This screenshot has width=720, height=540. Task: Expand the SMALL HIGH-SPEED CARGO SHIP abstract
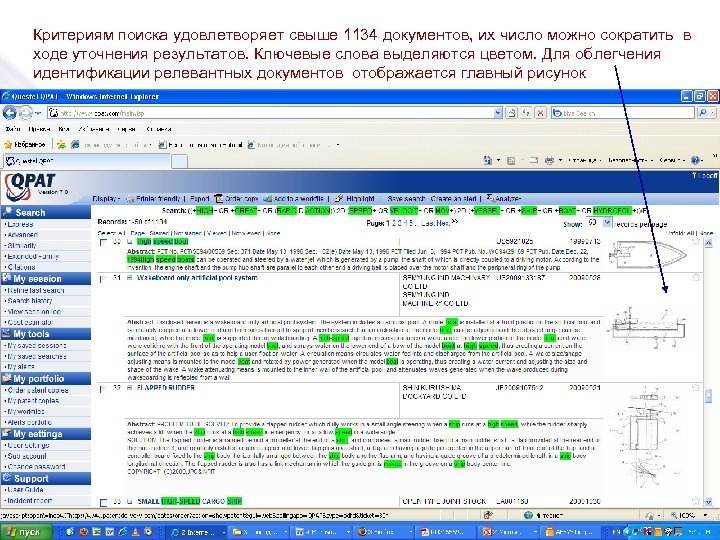[129, 501]
